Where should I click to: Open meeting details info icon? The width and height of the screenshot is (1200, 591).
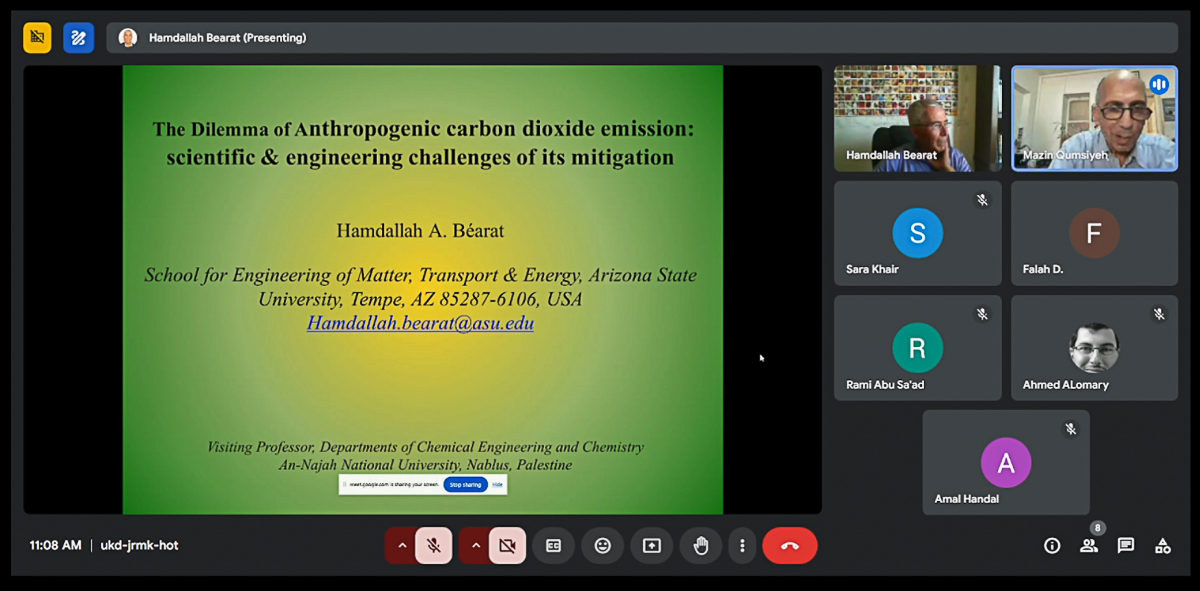[x=1052, y=546]
